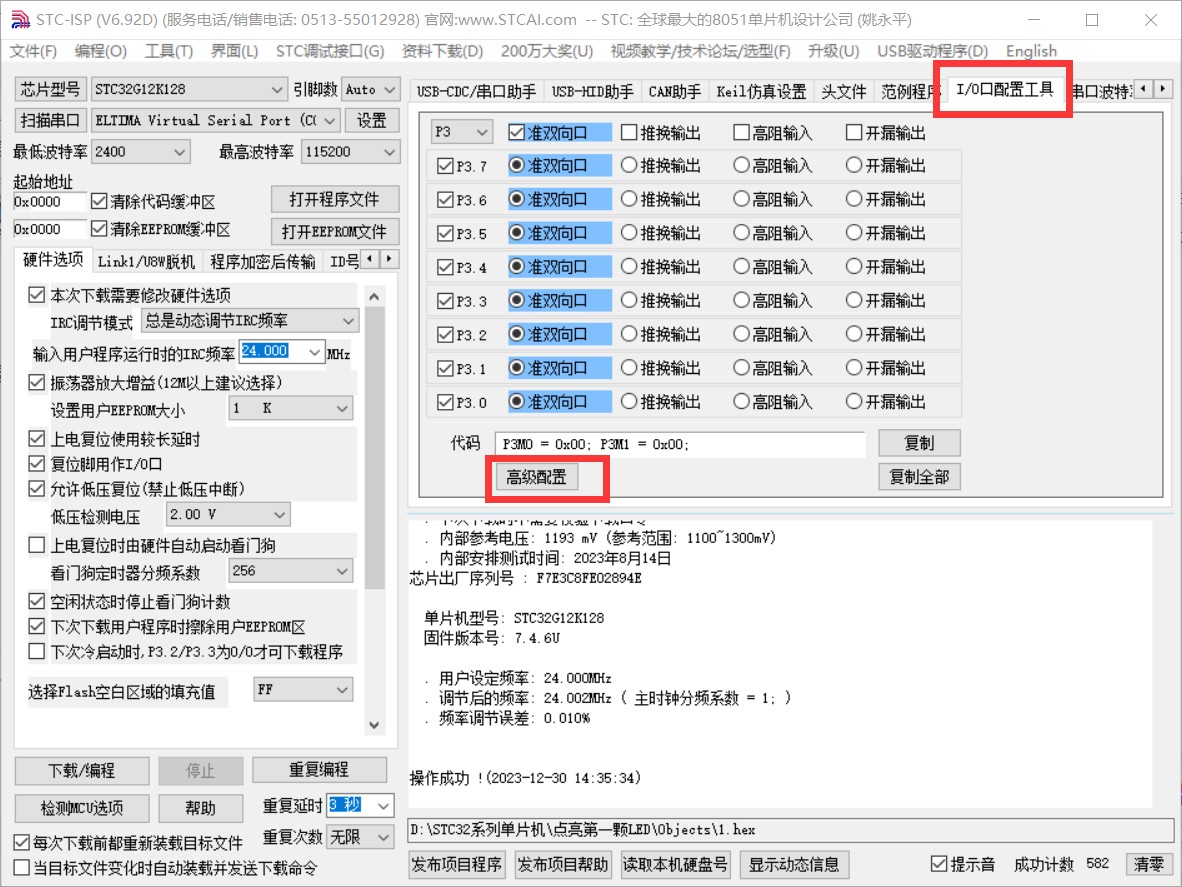Click 高级配置 button
Viewport: 1182px width, 887px height.
[x=536, y=477]
